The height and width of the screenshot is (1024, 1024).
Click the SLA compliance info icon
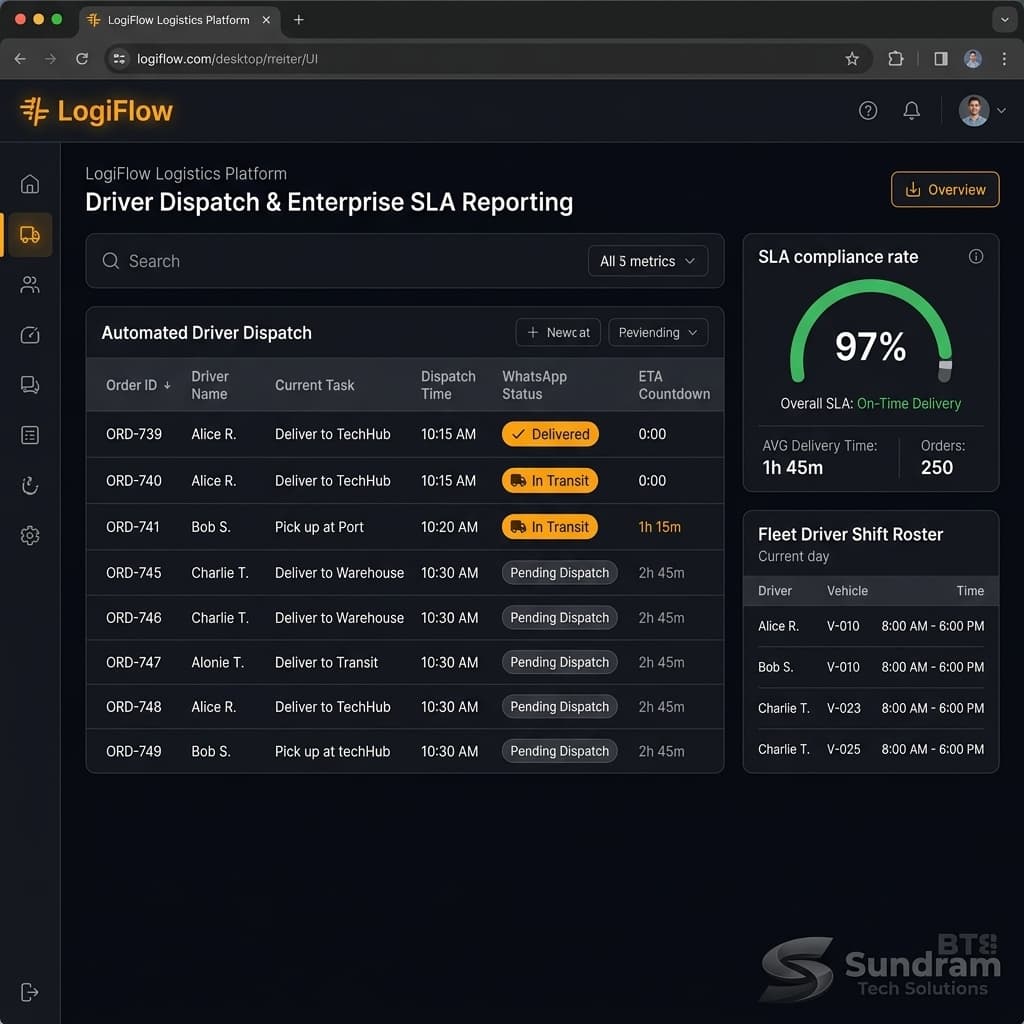coord(976,257)
